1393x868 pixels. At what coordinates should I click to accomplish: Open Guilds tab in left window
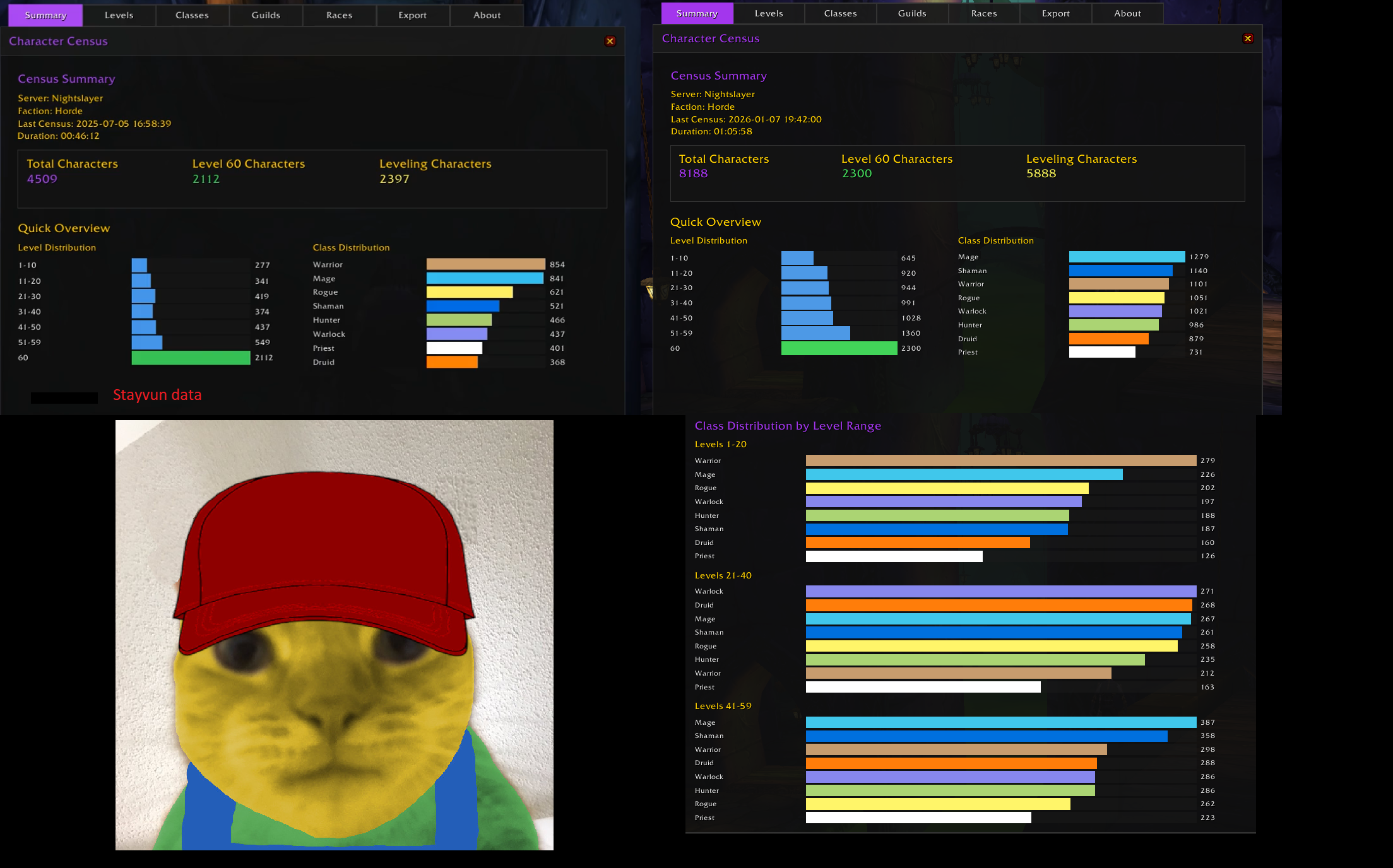(266, 15)
